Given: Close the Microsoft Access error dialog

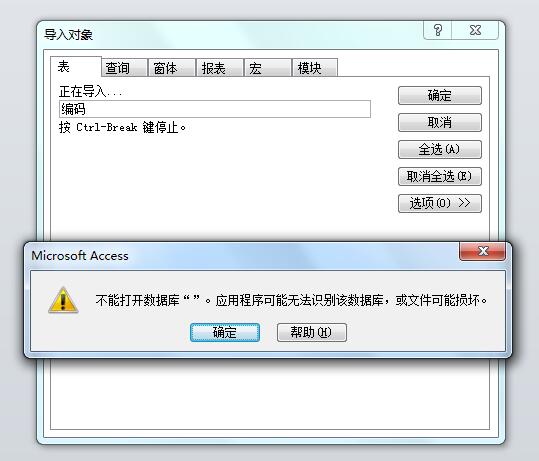Looking at the screenshot, I should point(482,251).
